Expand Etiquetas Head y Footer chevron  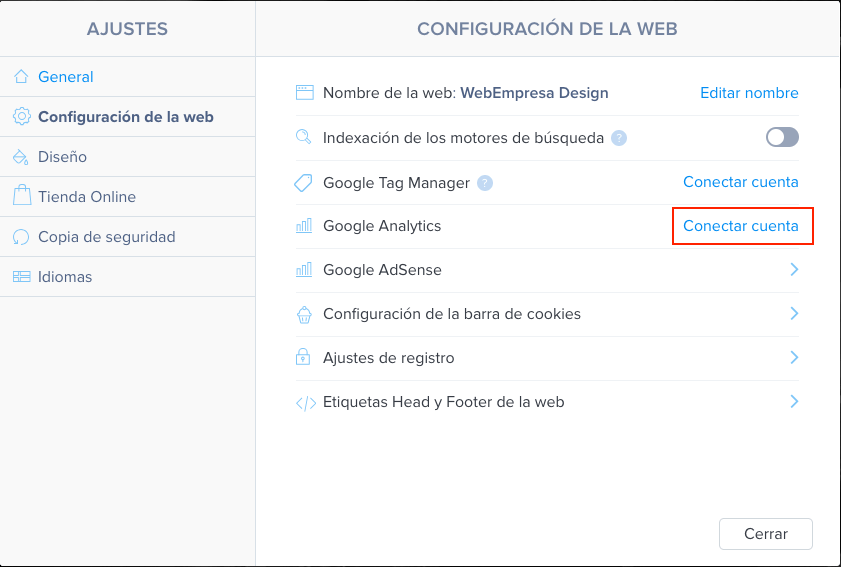794,401
